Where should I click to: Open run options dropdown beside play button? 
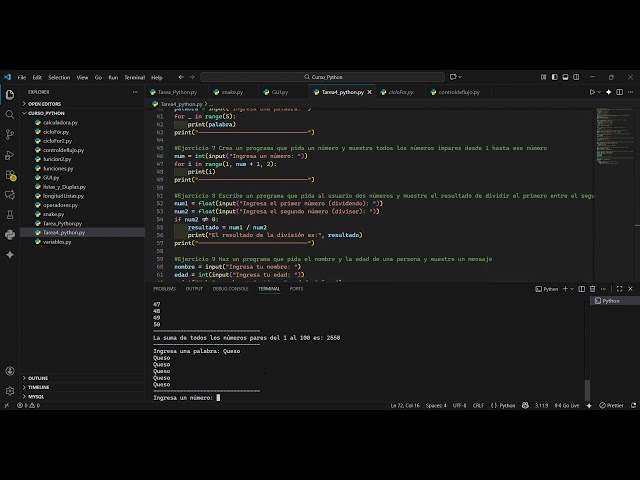(599, 92)
